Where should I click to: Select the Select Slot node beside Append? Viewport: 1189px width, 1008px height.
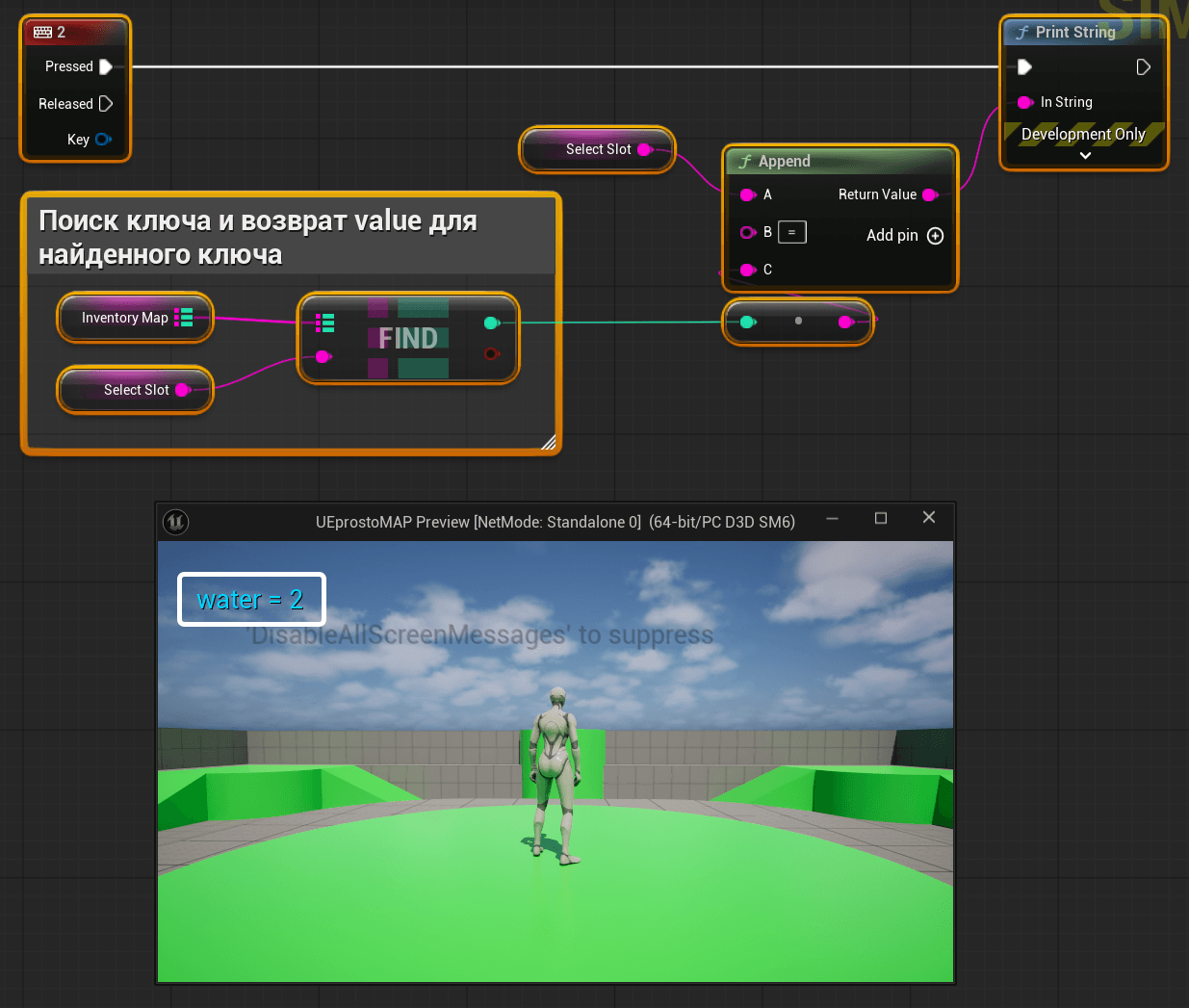pos(597,149)
